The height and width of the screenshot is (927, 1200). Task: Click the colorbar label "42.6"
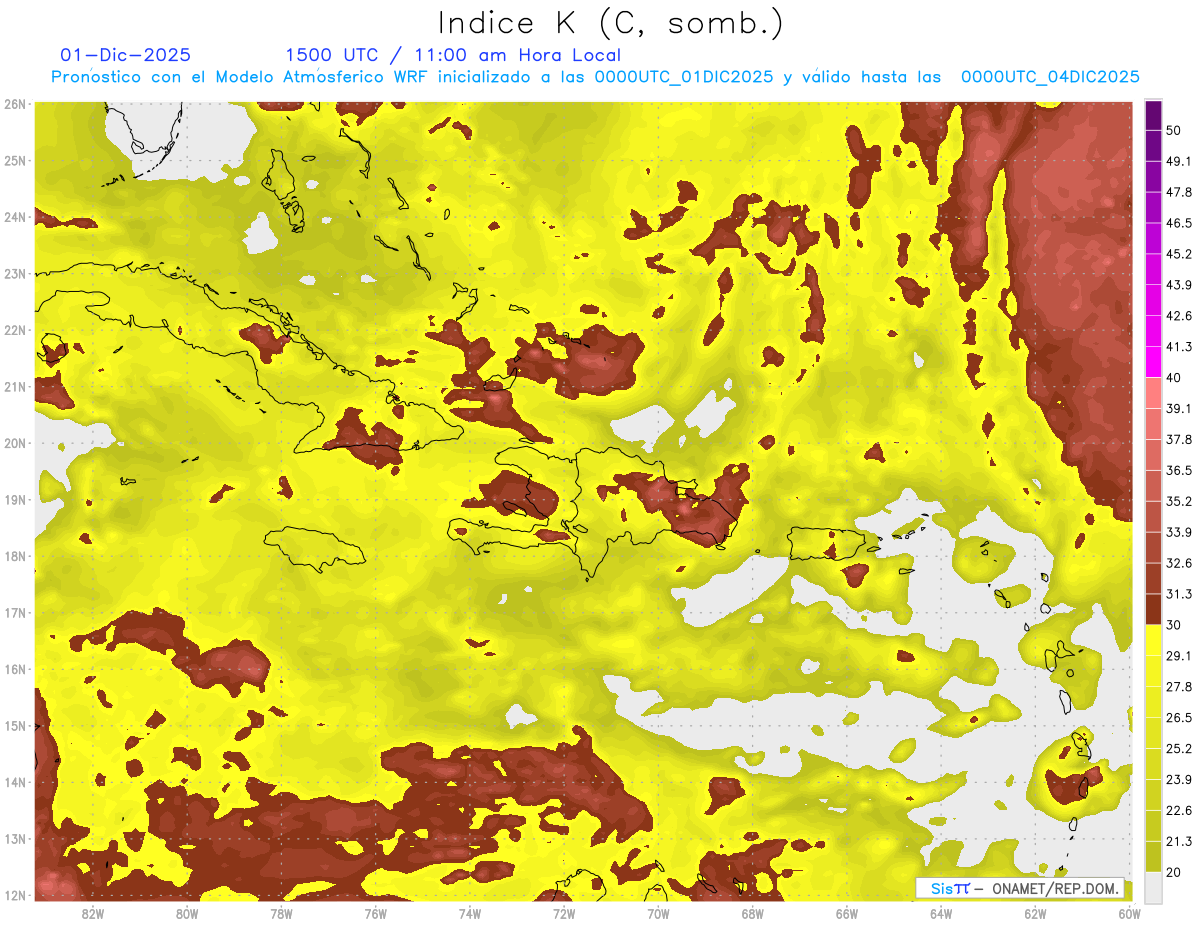[x=1179, y=317]
